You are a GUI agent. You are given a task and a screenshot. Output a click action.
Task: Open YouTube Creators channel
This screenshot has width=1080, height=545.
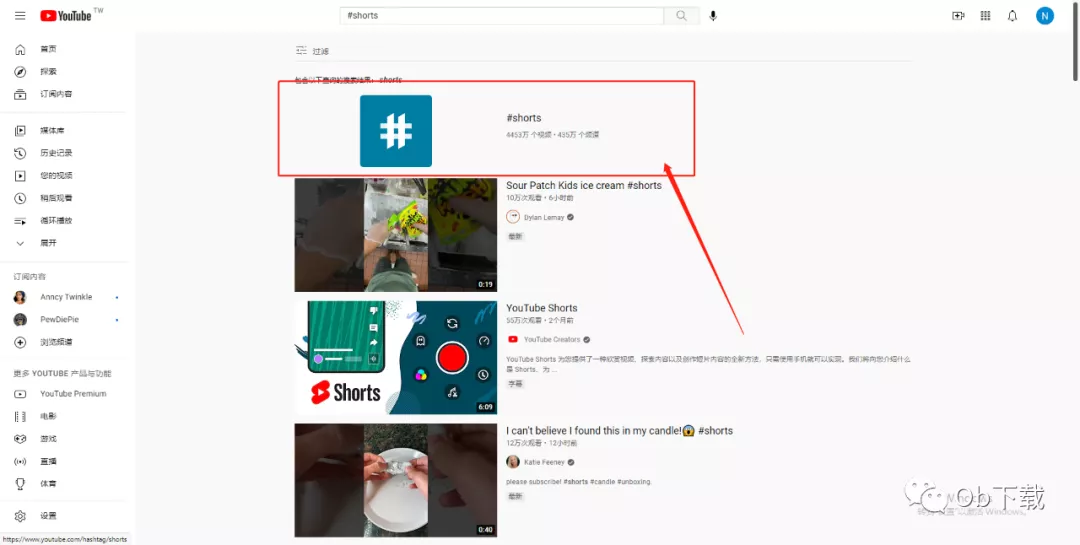pos(552,340)
